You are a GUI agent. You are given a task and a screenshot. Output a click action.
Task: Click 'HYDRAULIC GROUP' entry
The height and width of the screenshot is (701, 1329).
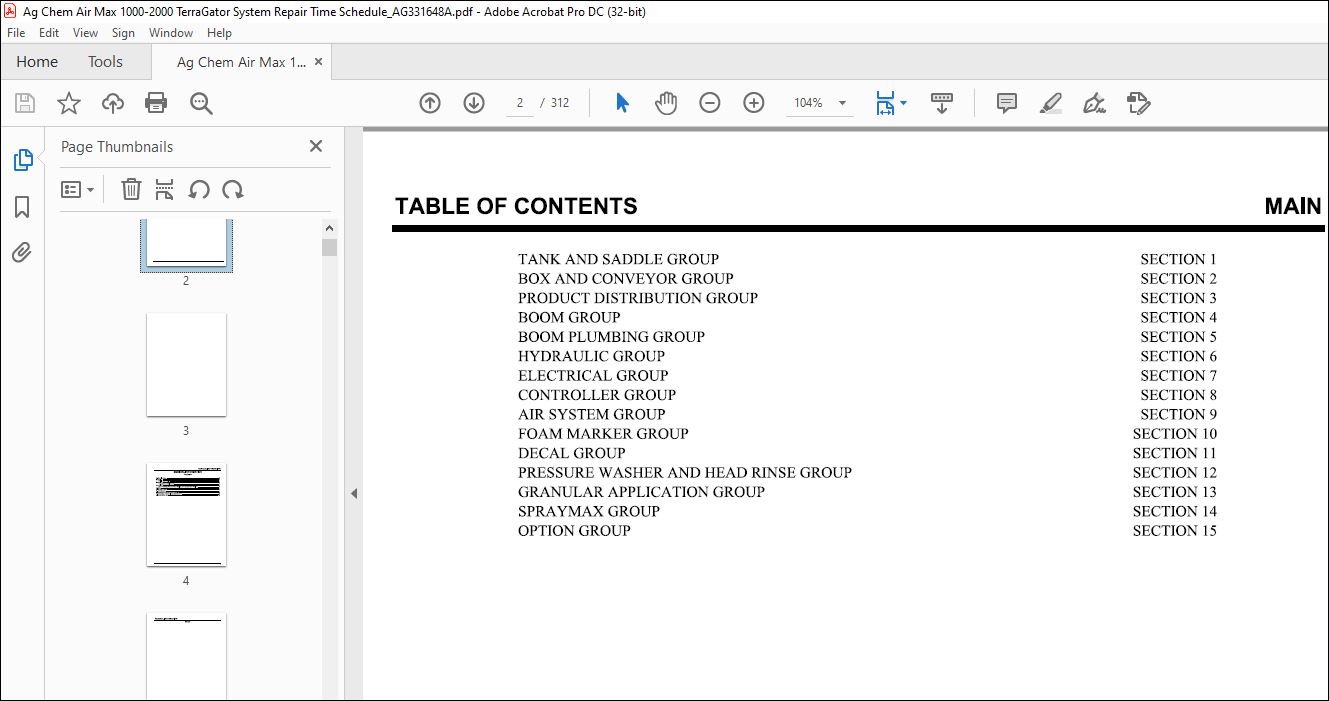tap(591, 356)
